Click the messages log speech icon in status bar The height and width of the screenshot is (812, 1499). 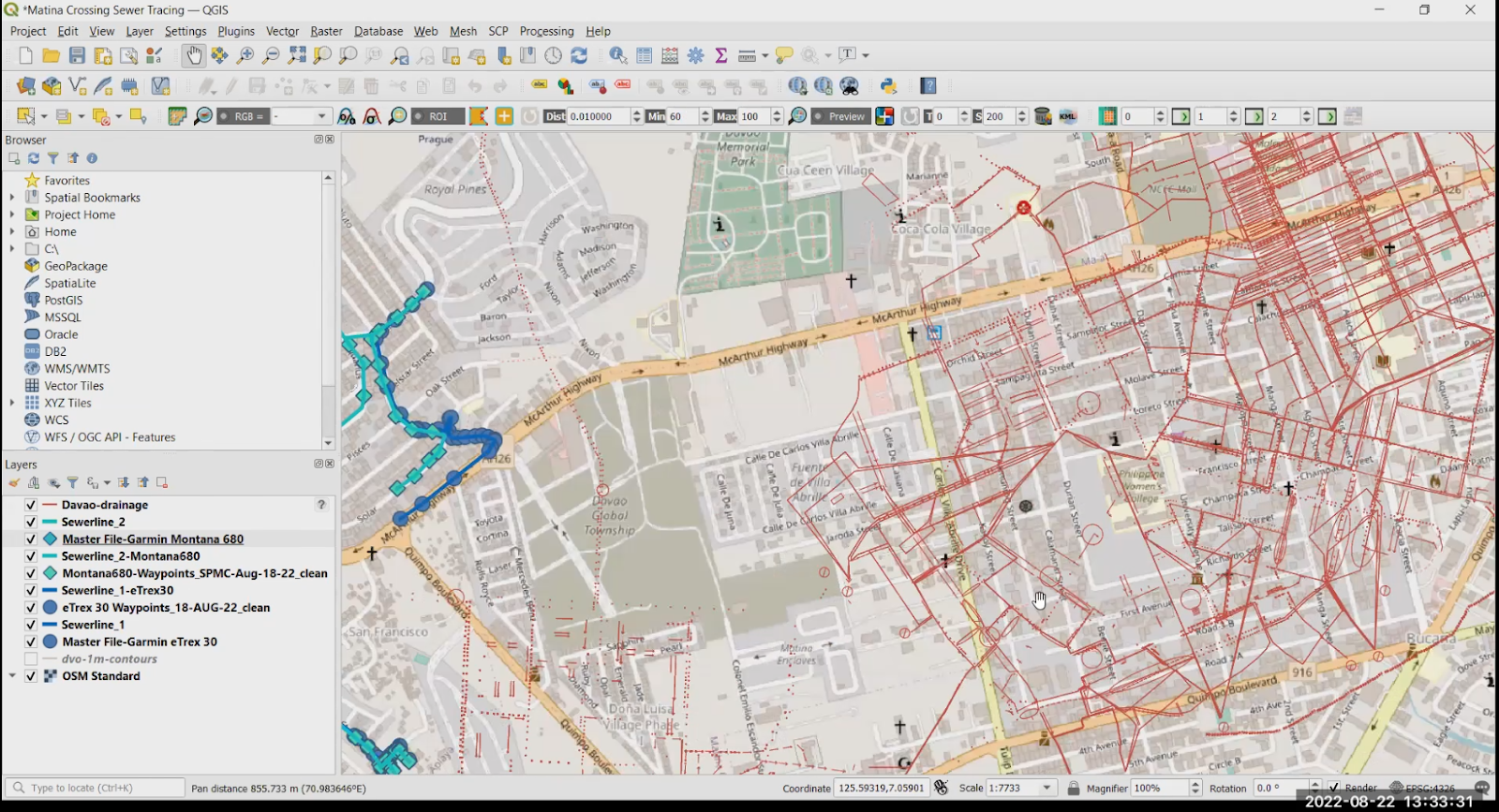(1481, 788)
